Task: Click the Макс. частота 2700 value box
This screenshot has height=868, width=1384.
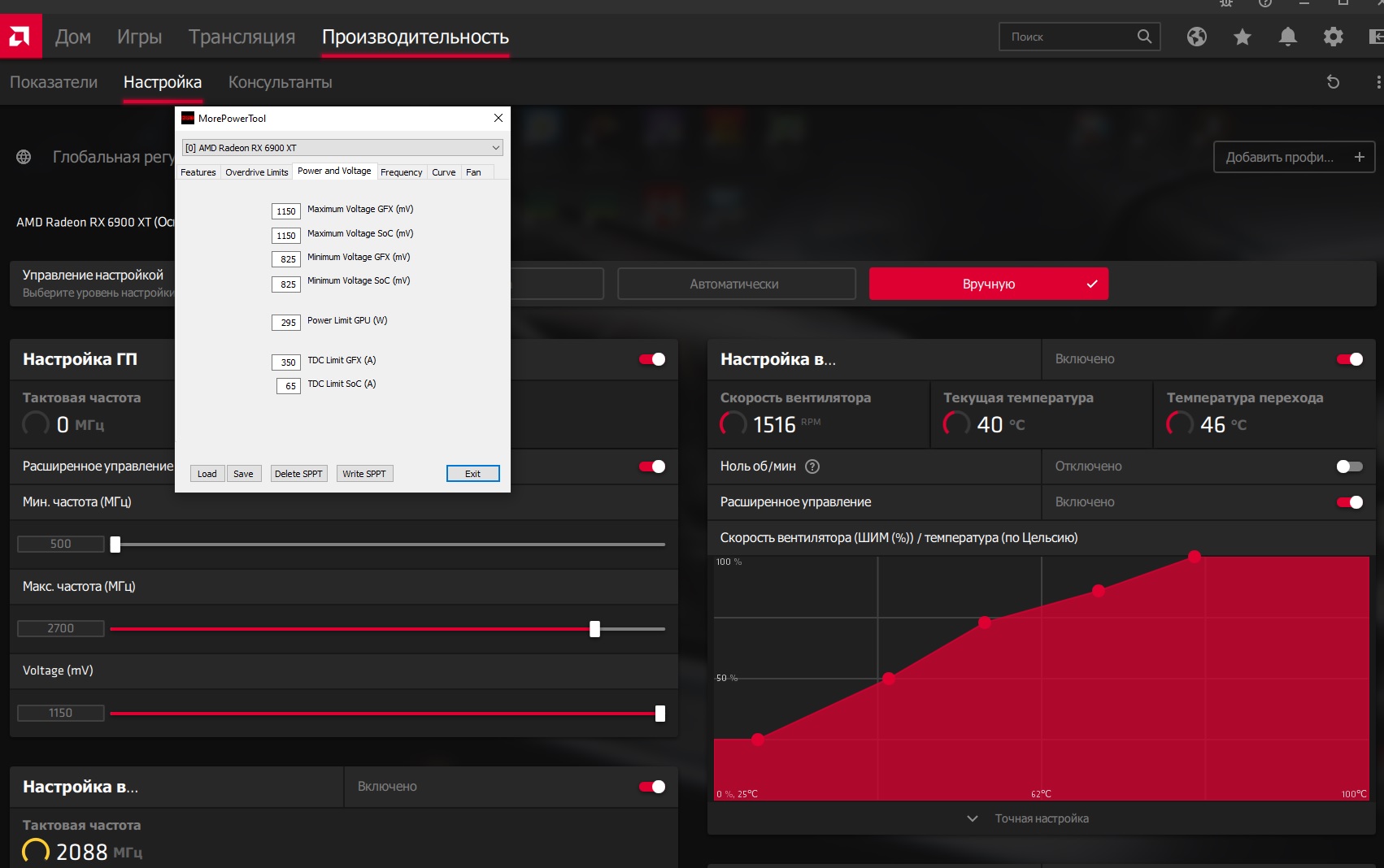Action: (x=61, y=628)
